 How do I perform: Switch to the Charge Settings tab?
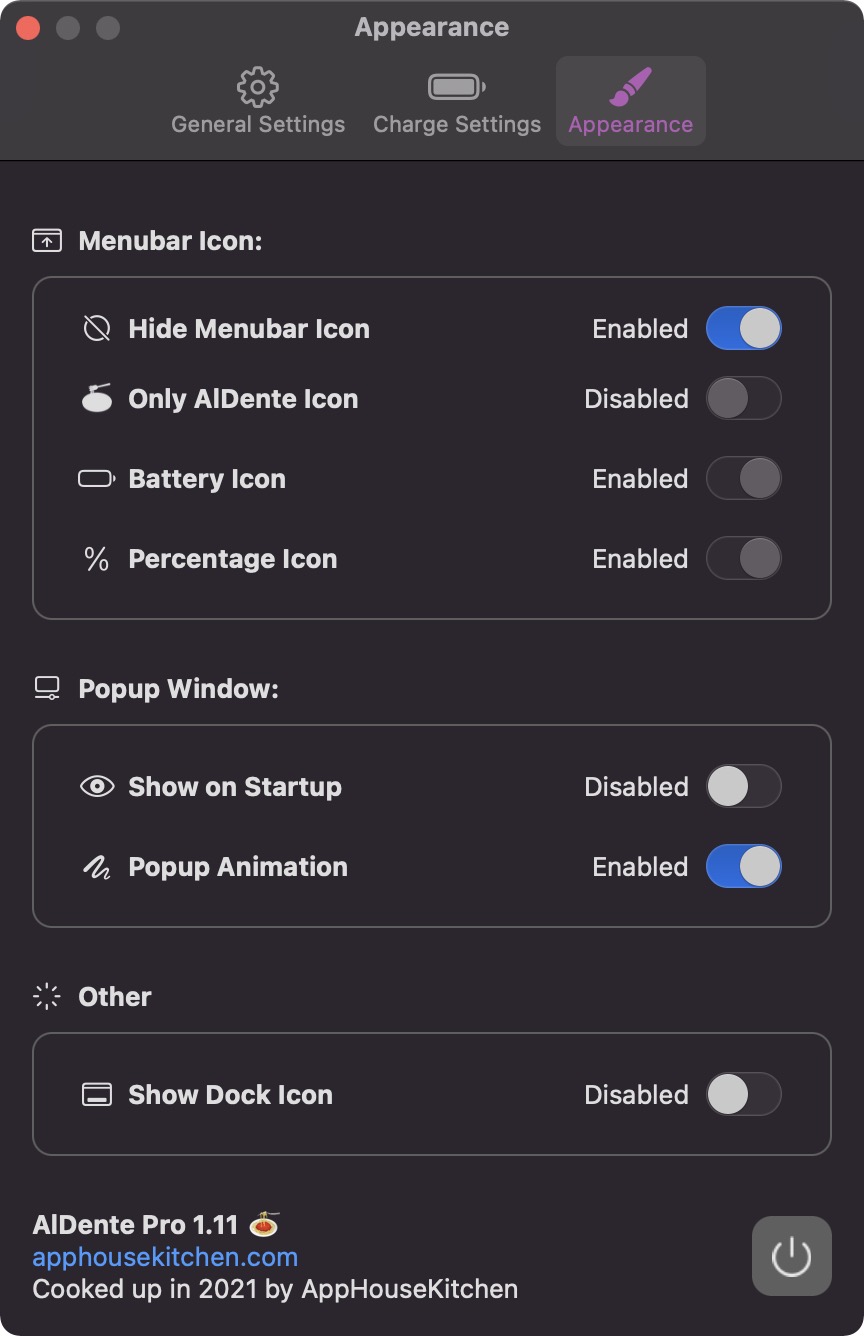click(x=457, y=102)
